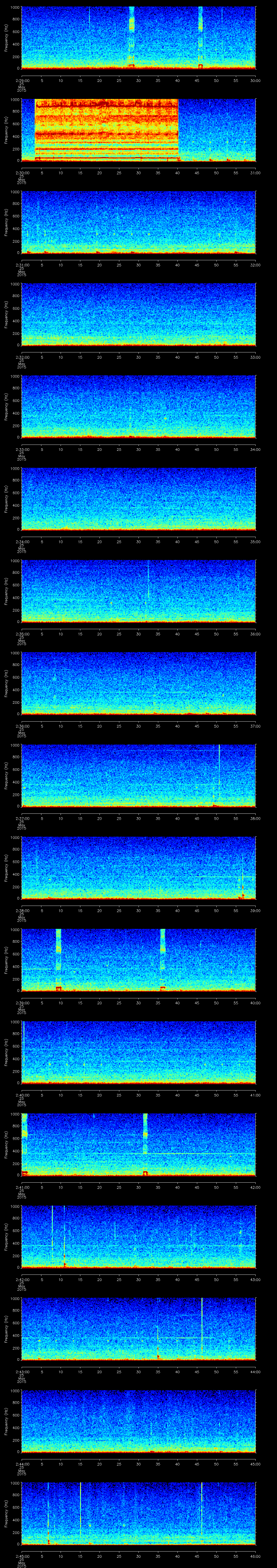This screenshot has width=277, height=1568.
Task: Open the 2:44:00 spectrogram panel
Action: pos(138,1421)
